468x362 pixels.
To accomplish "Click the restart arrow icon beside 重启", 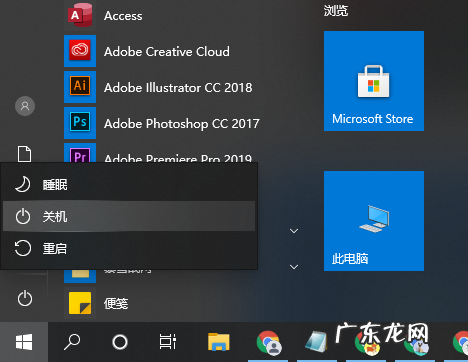I will pos(23,248).
